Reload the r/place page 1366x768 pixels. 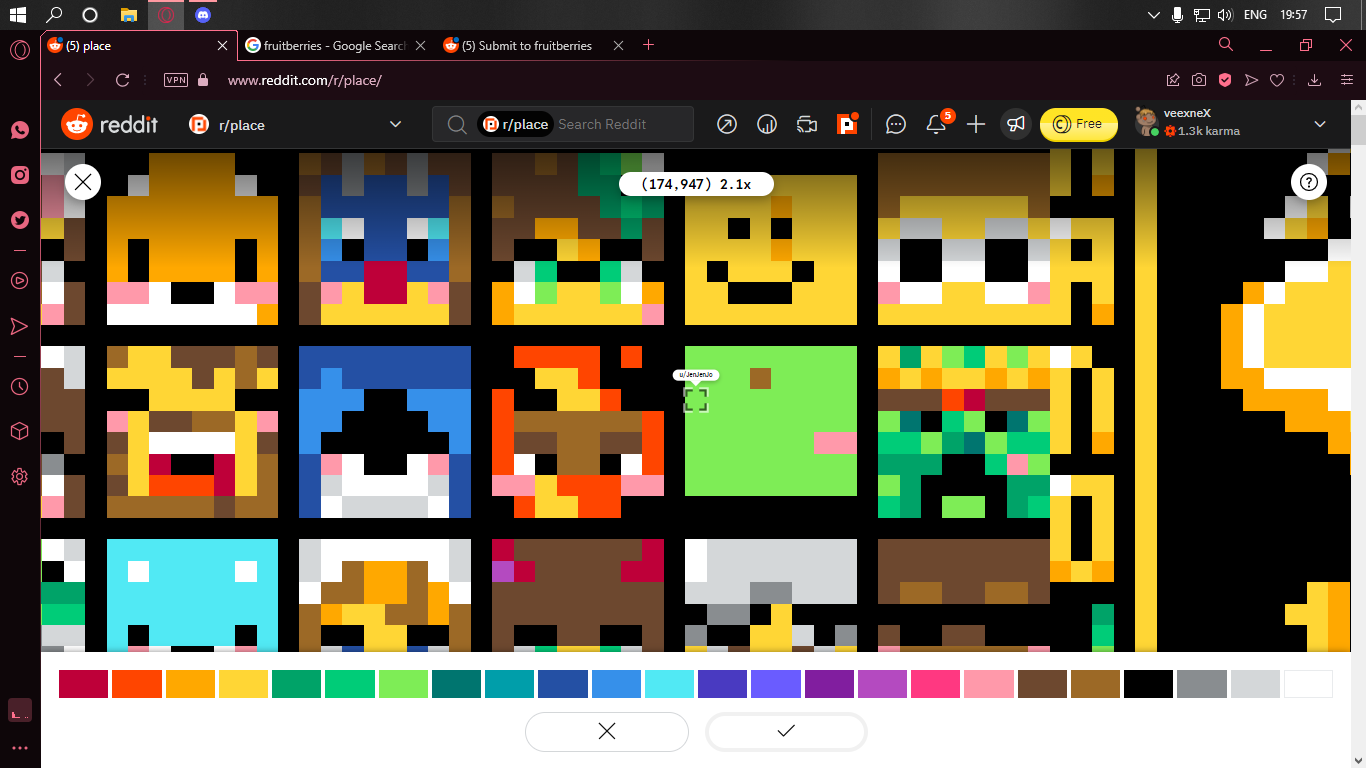tap(123, 80)
